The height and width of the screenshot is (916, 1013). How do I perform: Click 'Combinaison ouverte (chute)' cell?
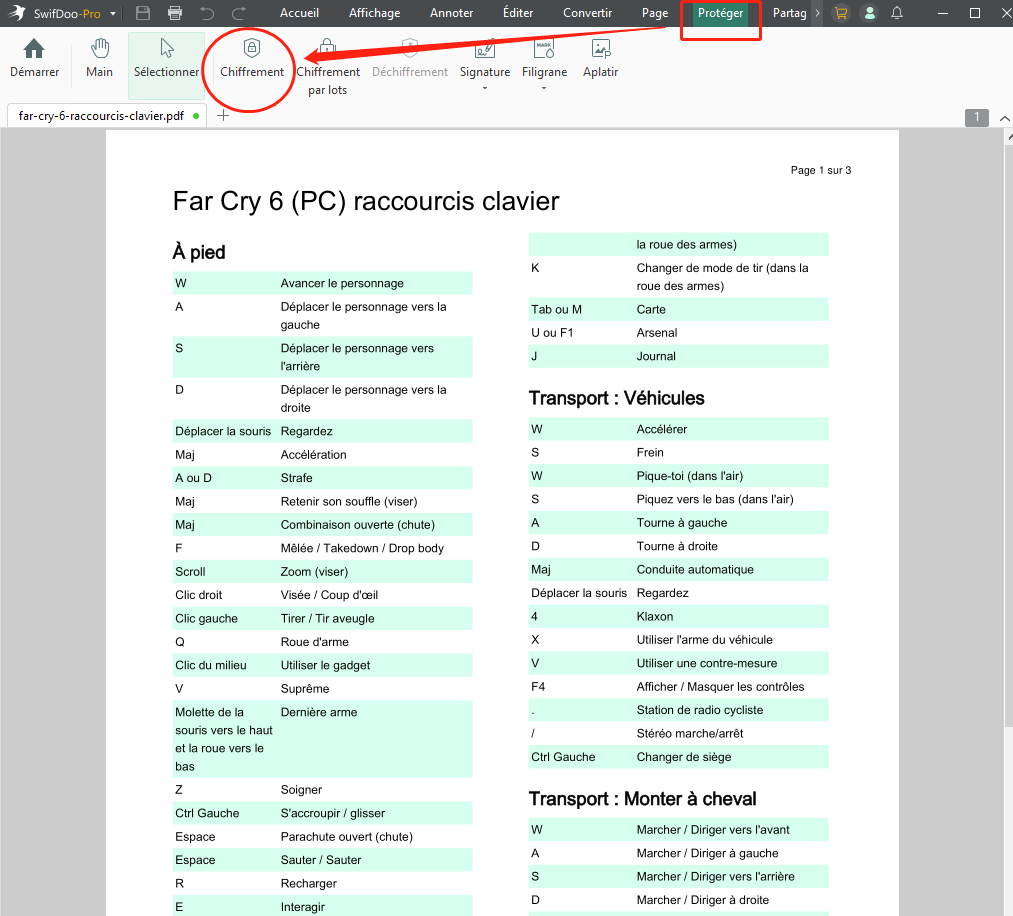coord(357,525)
